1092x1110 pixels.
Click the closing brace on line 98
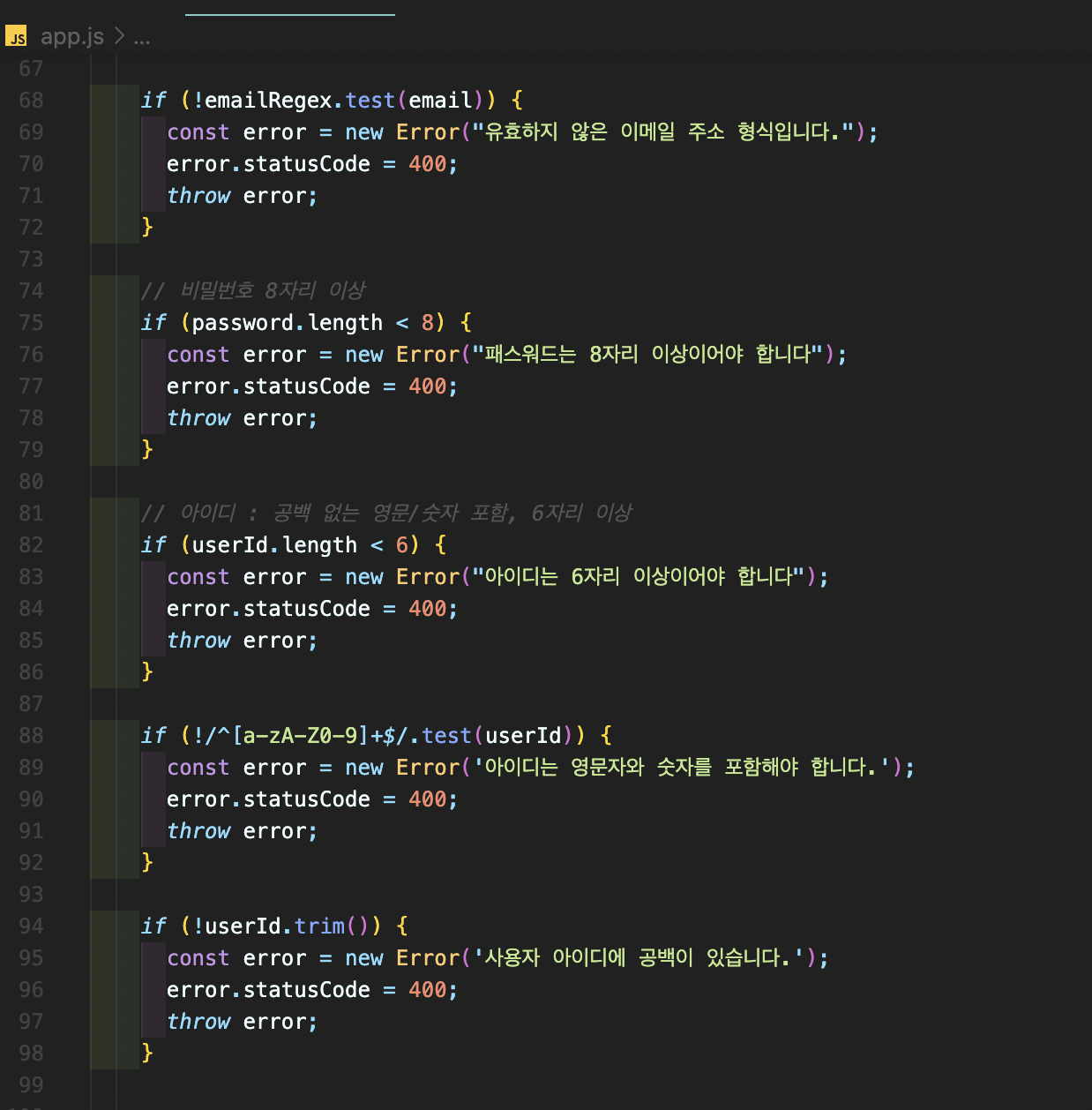[147, 1054]
